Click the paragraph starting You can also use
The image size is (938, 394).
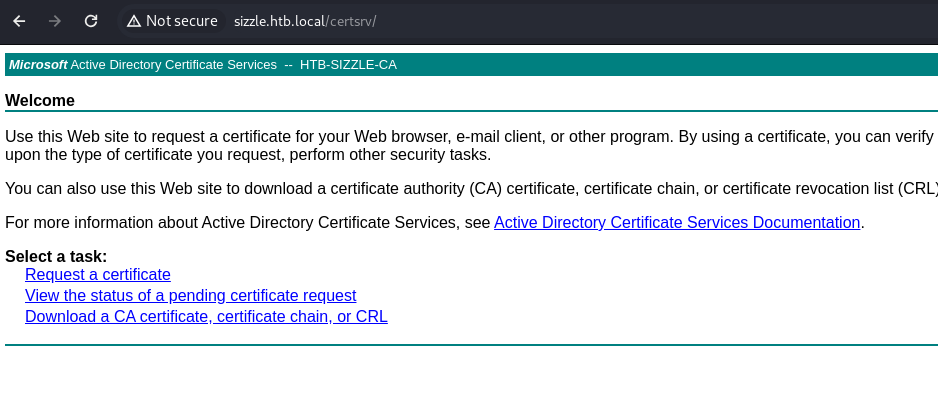[471, 188]
